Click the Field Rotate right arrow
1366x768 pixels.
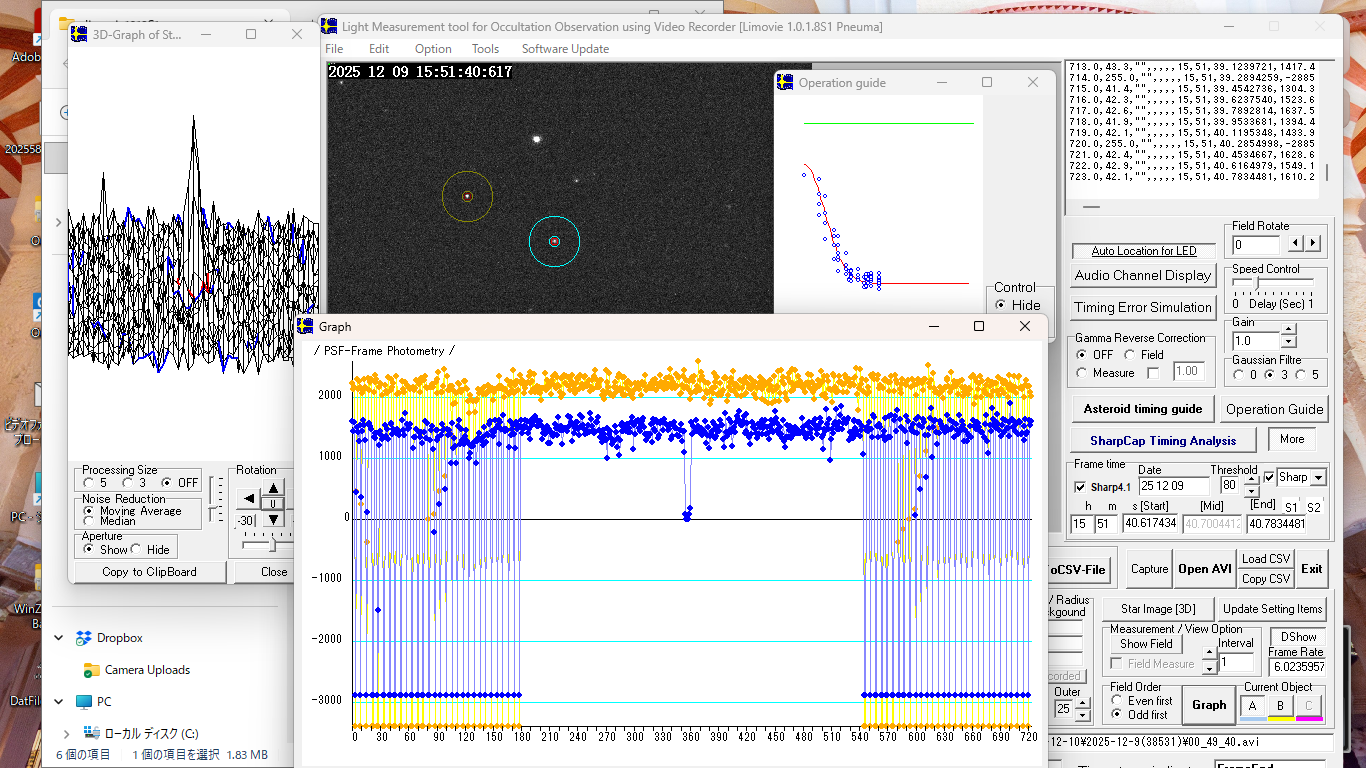(1313, 243)
